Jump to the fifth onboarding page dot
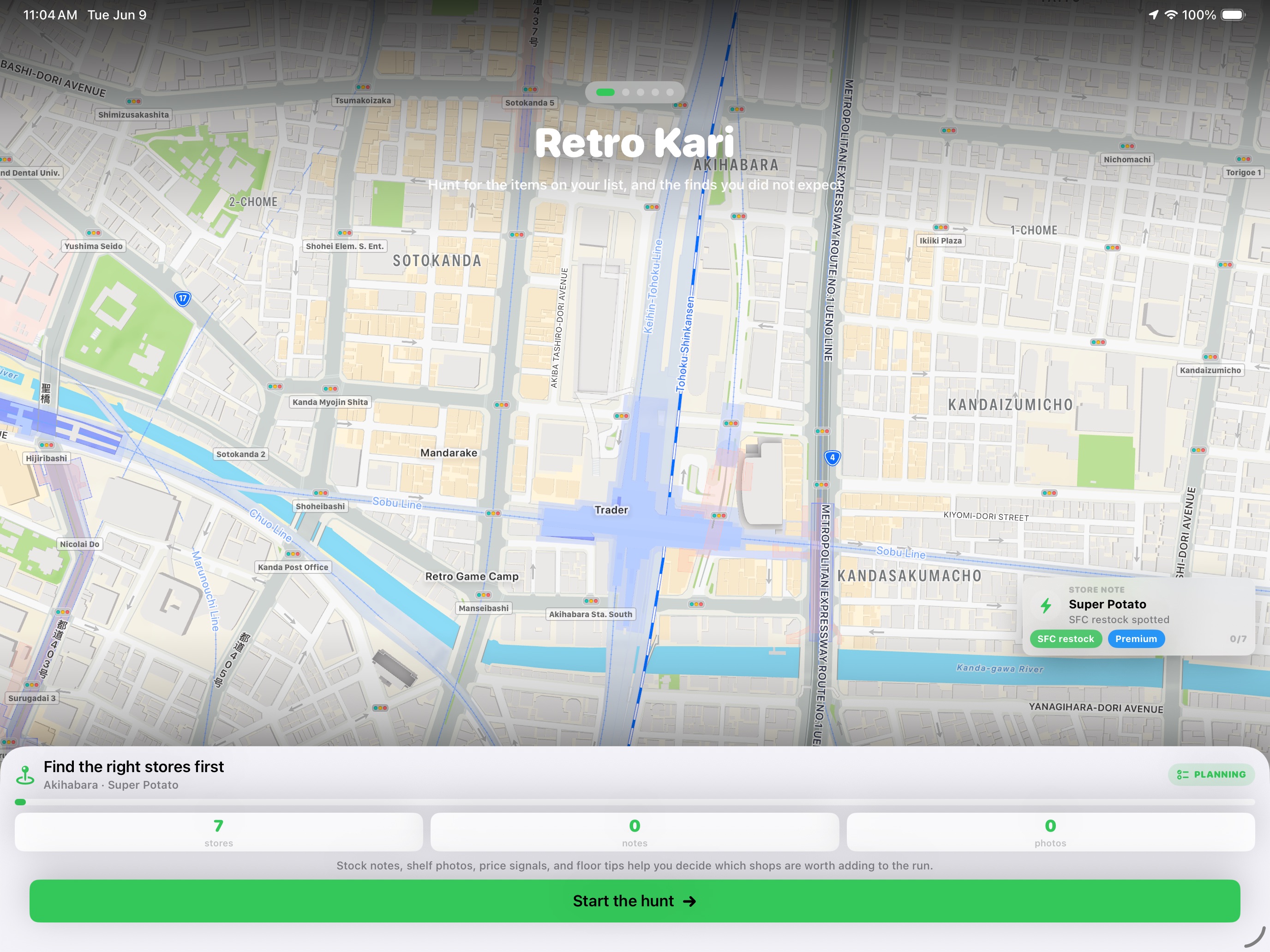The height and width of the screenshot is (952, 1270). (670, 92)
